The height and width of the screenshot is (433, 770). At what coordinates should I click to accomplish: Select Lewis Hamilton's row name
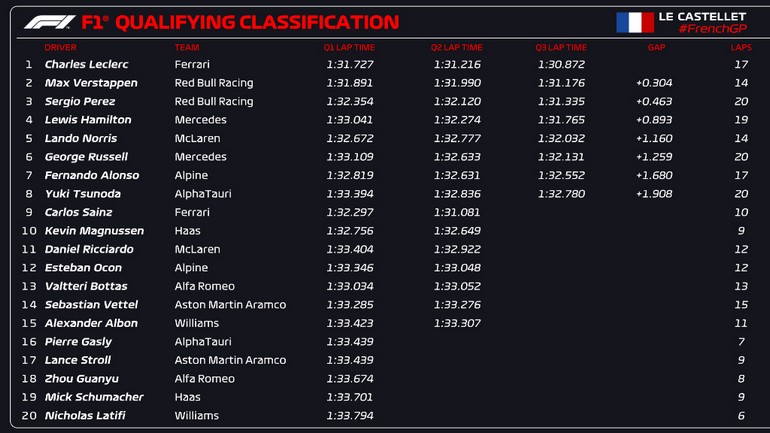click(x=87, y=120)
